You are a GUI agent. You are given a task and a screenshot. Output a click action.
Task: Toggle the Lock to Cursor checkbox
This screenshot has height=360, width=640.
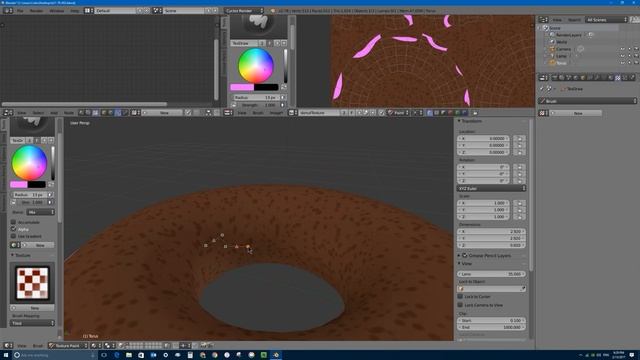(x=460, y=296)
